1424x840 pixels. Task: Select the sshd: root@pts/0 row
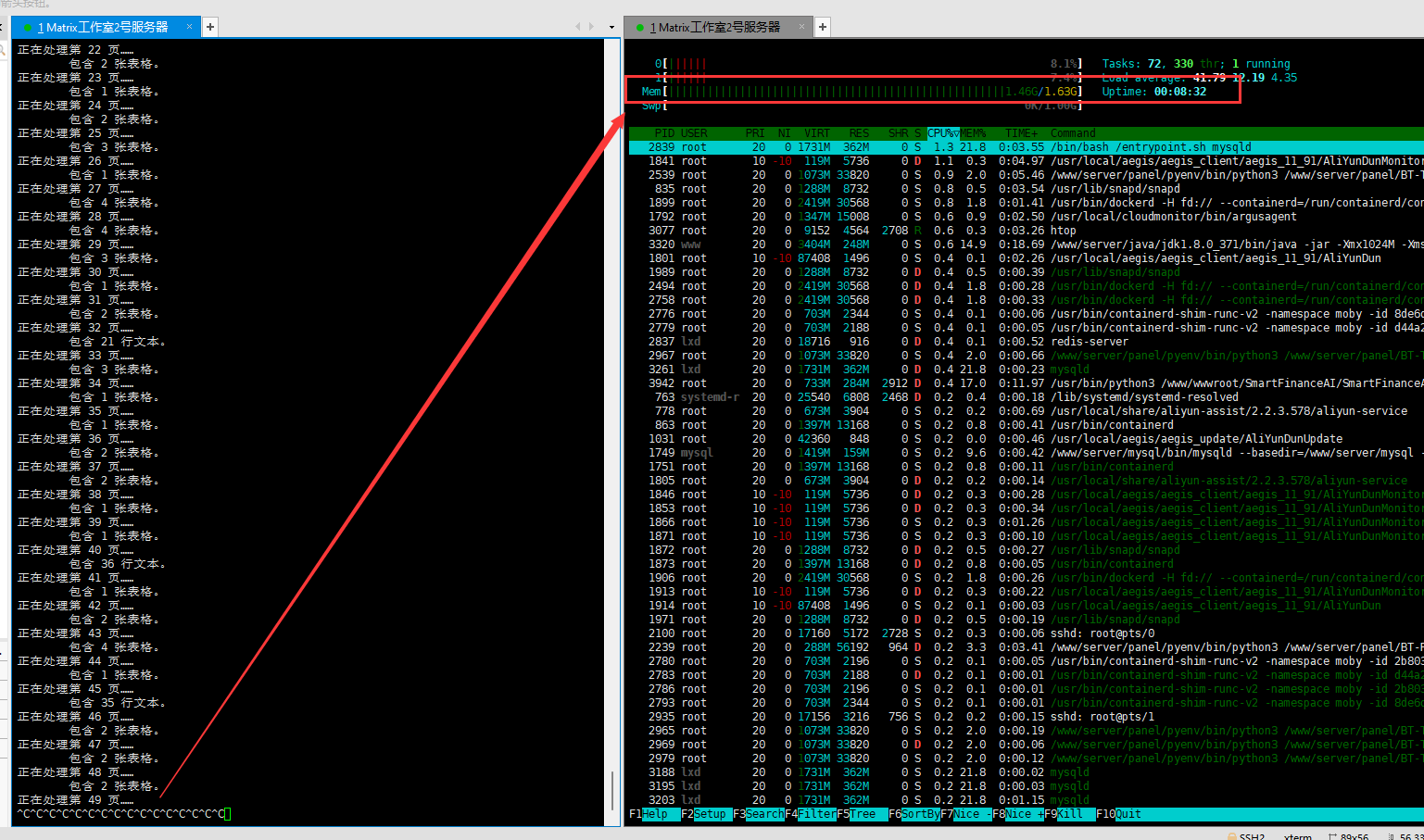(x=1026, y=633)
